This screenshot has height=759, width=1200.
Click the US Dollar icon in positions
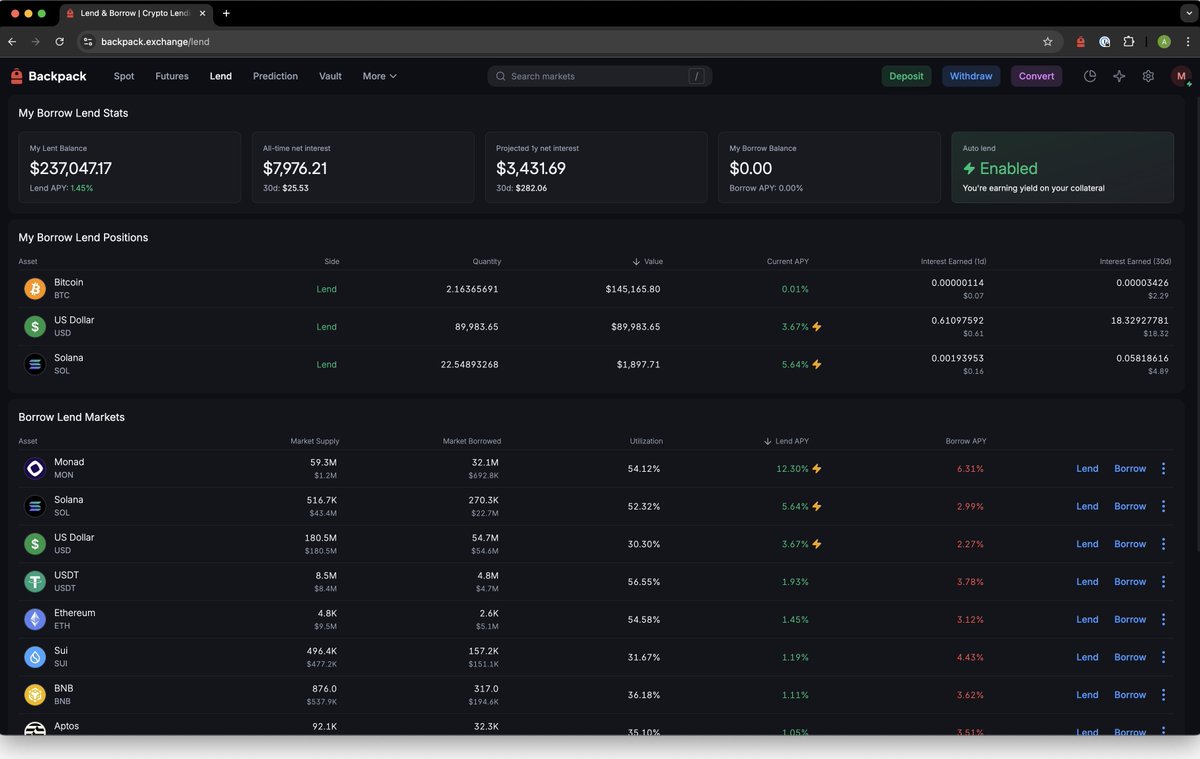tap(35, 326)
